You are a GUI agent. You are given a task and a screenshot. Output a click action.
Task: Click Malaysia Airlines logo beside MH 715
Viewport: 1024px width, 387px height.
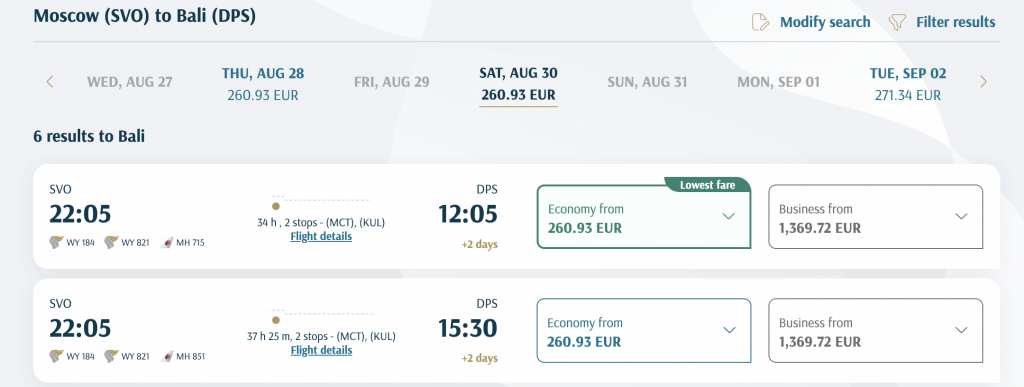click(167, 243)
